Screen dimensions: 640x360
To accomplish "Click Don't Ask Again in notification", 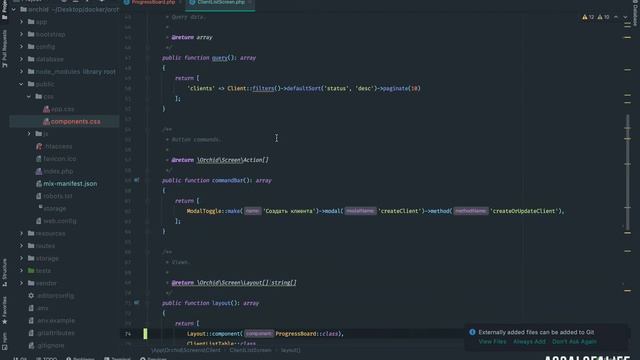I will [x=574, y=342].
